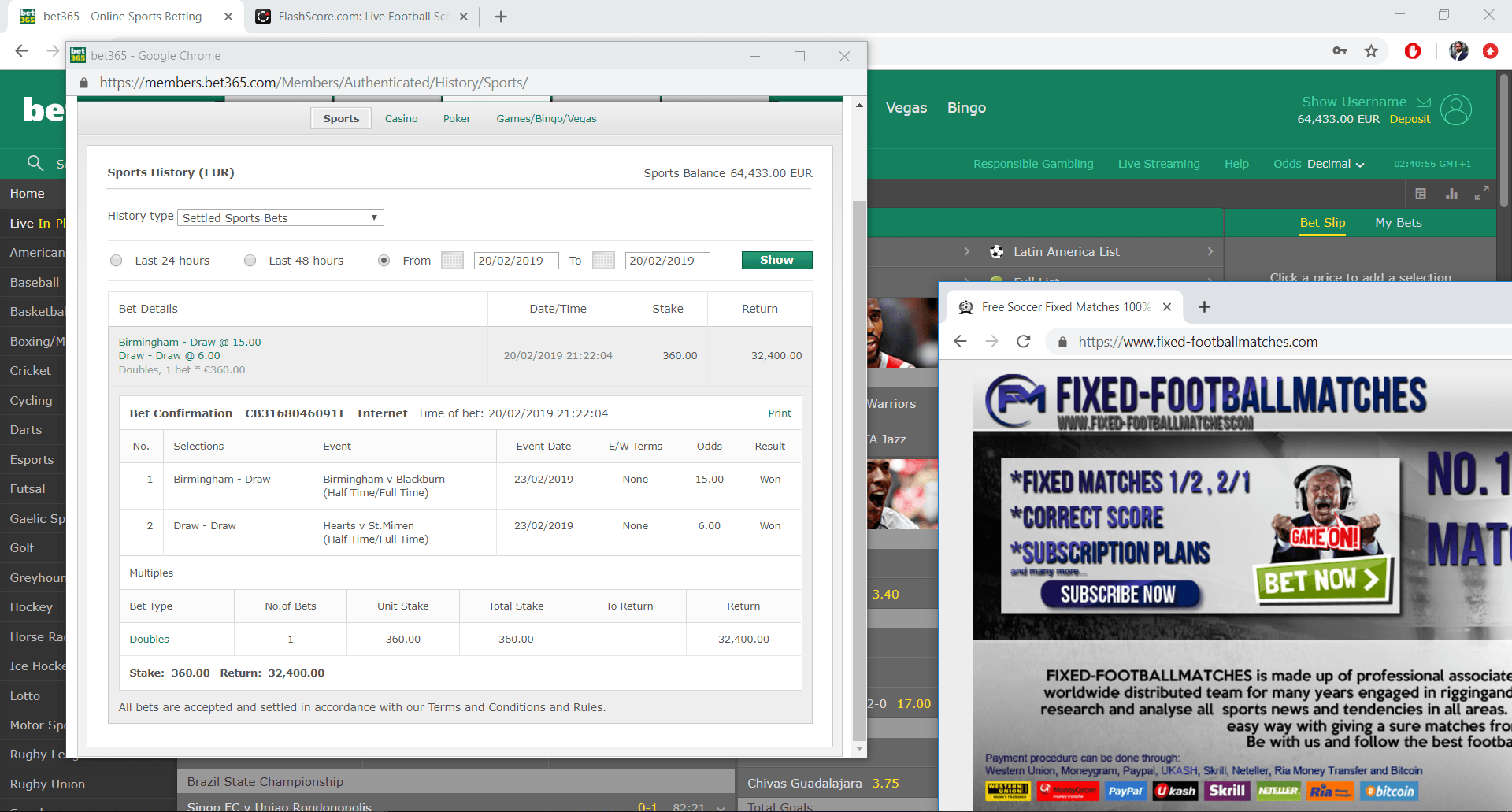The image size is (1512, 812).
Task: Click the bet slip list view icon
Action: tap(1421, 194)
